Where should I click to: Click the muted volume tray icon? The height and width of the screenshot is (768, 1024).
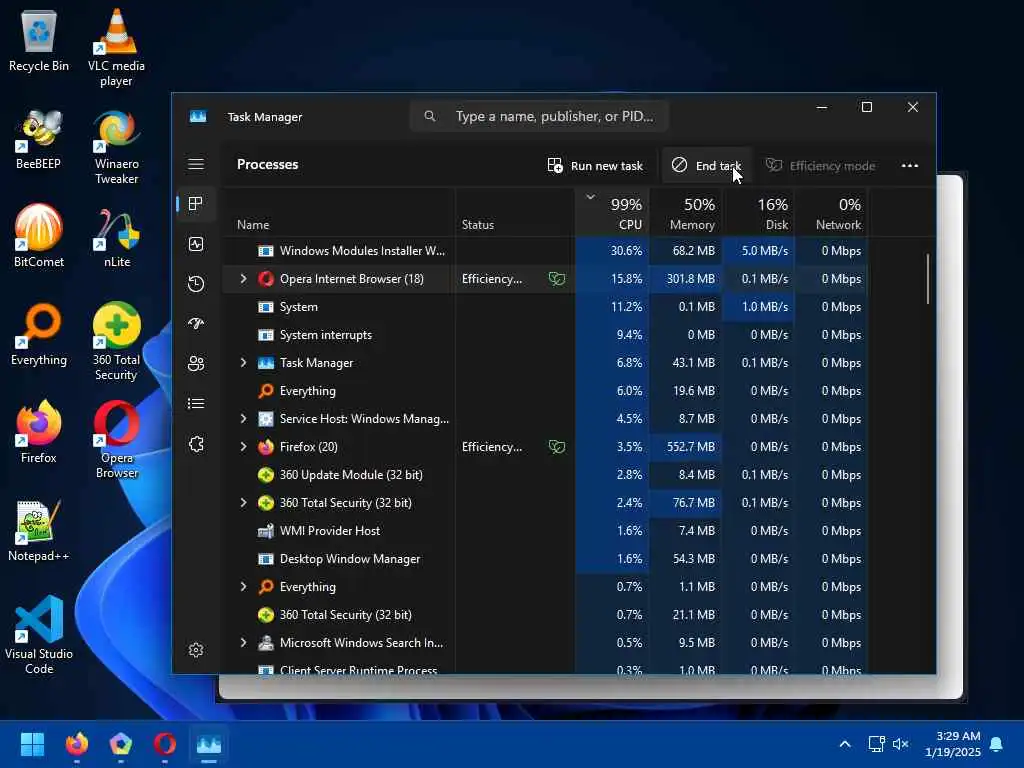901,744
